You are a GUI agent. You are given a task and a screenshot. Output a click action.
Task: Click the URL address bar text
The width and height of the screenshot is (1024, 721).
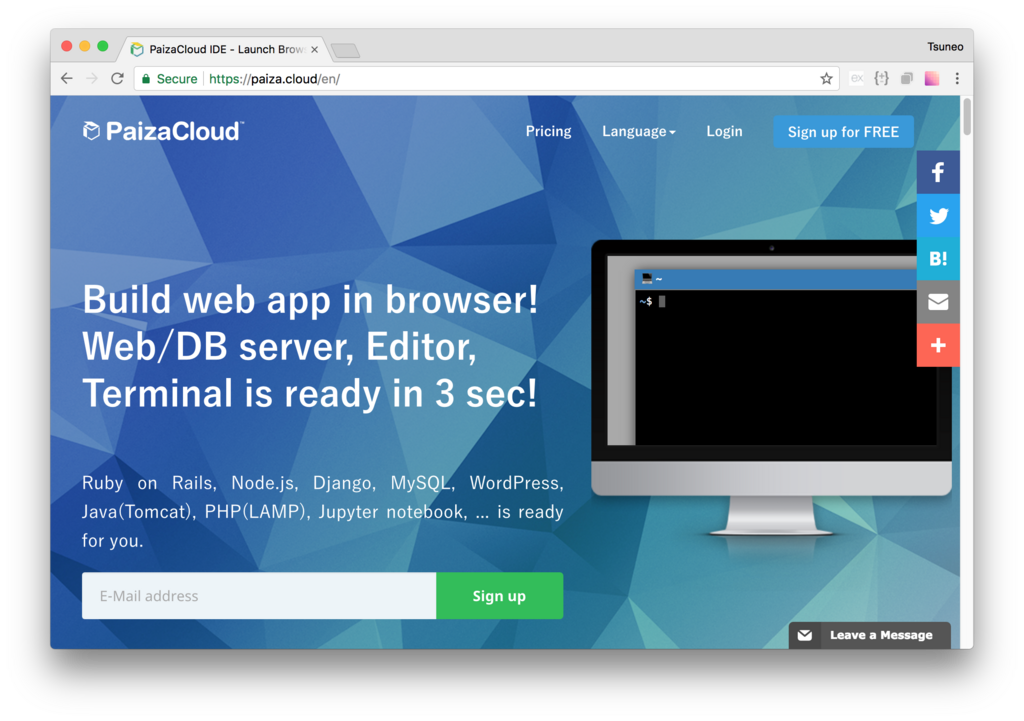tap(274, 79)
